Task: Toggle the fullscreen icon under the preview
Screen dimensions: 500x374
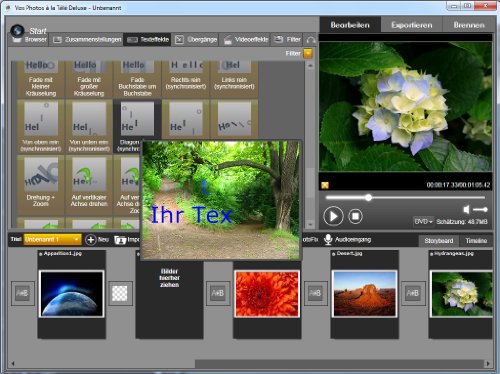Action: pos(325,185)
